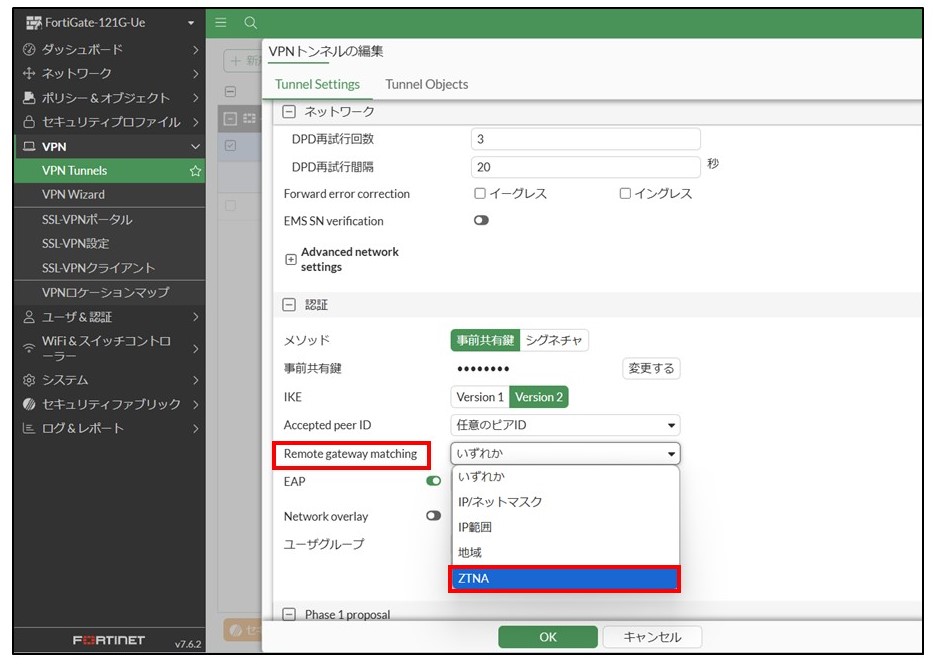Choose IP範囲 option
Viewport: 936px width, 666px height.
click(x=565, y=527)
